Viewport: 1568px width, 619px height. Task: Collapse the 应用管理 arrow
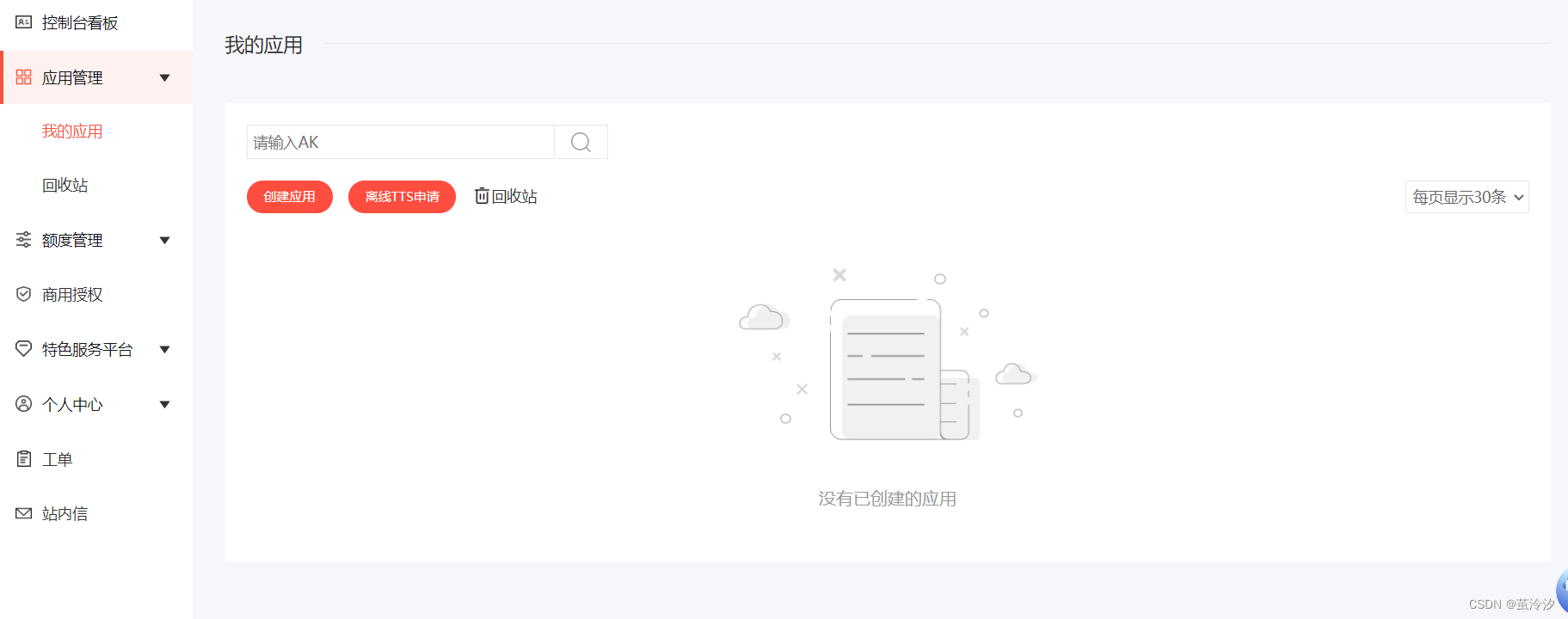click(x=164, y=78)
